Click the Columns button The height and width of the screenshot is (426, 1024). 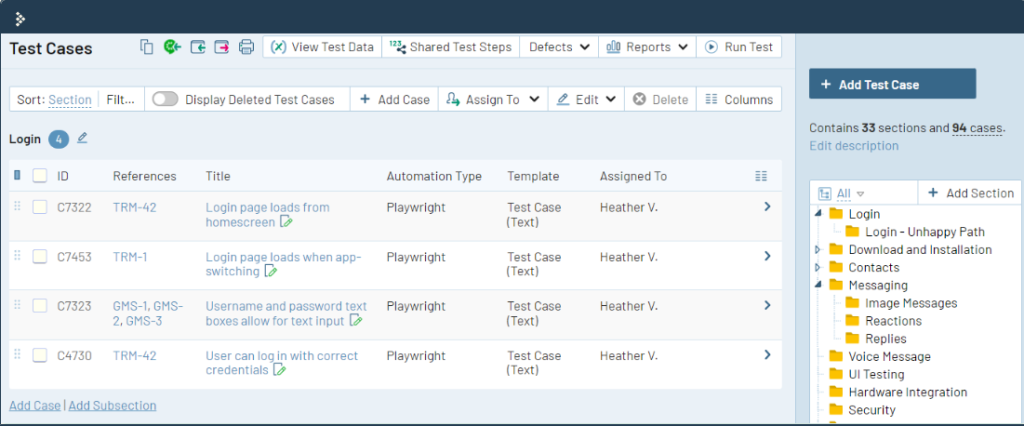tap(739, 99)
